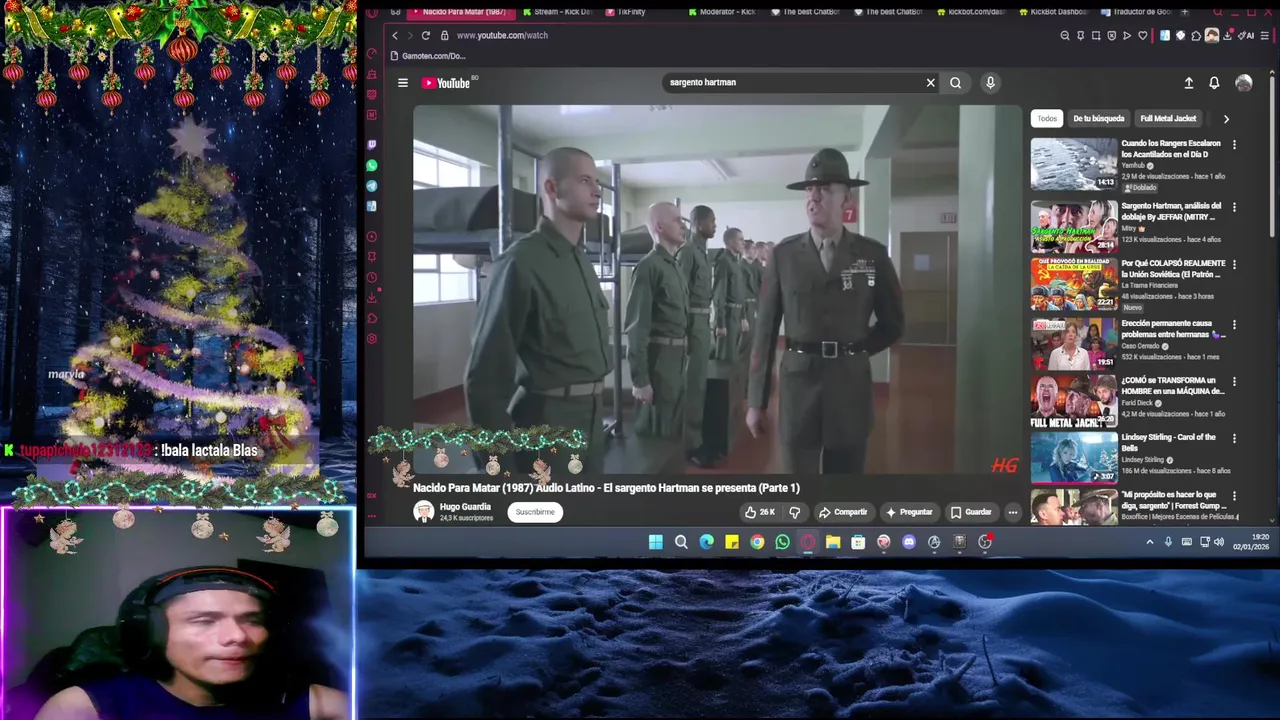Switch to the 'Traductor de Google' tab

pyautogui.click(x=1135, y=12)
